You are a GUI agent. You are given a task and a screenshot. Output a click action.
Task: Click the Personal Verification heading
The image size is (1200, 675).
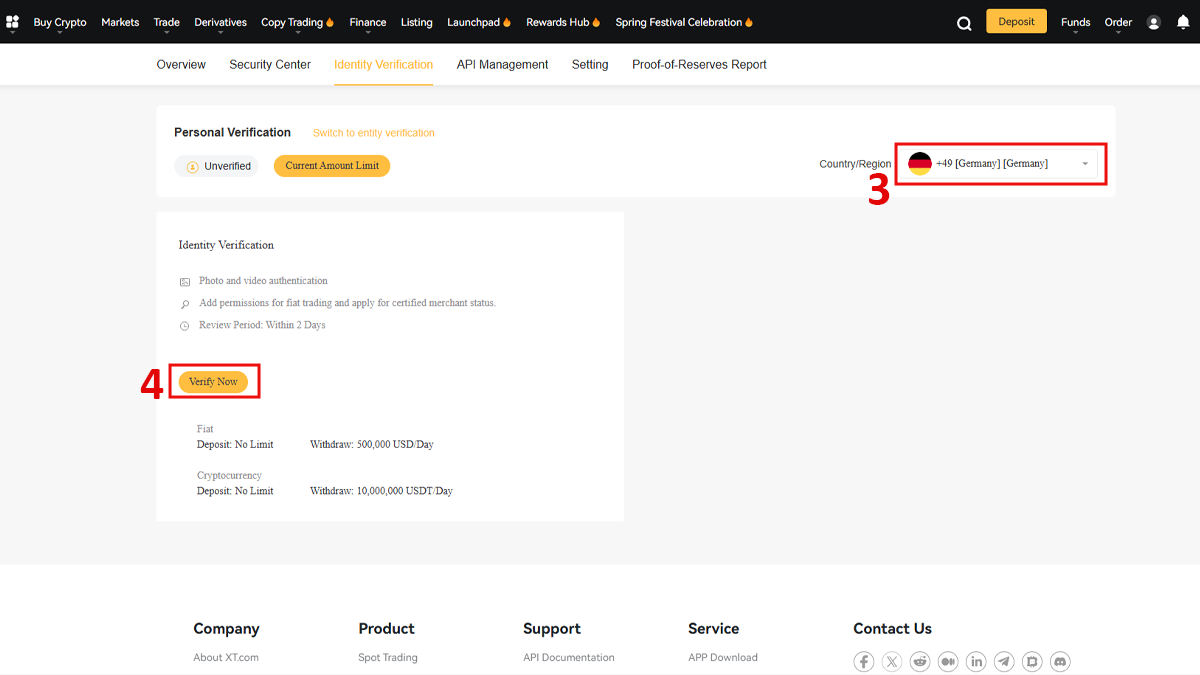click(232, 132)
